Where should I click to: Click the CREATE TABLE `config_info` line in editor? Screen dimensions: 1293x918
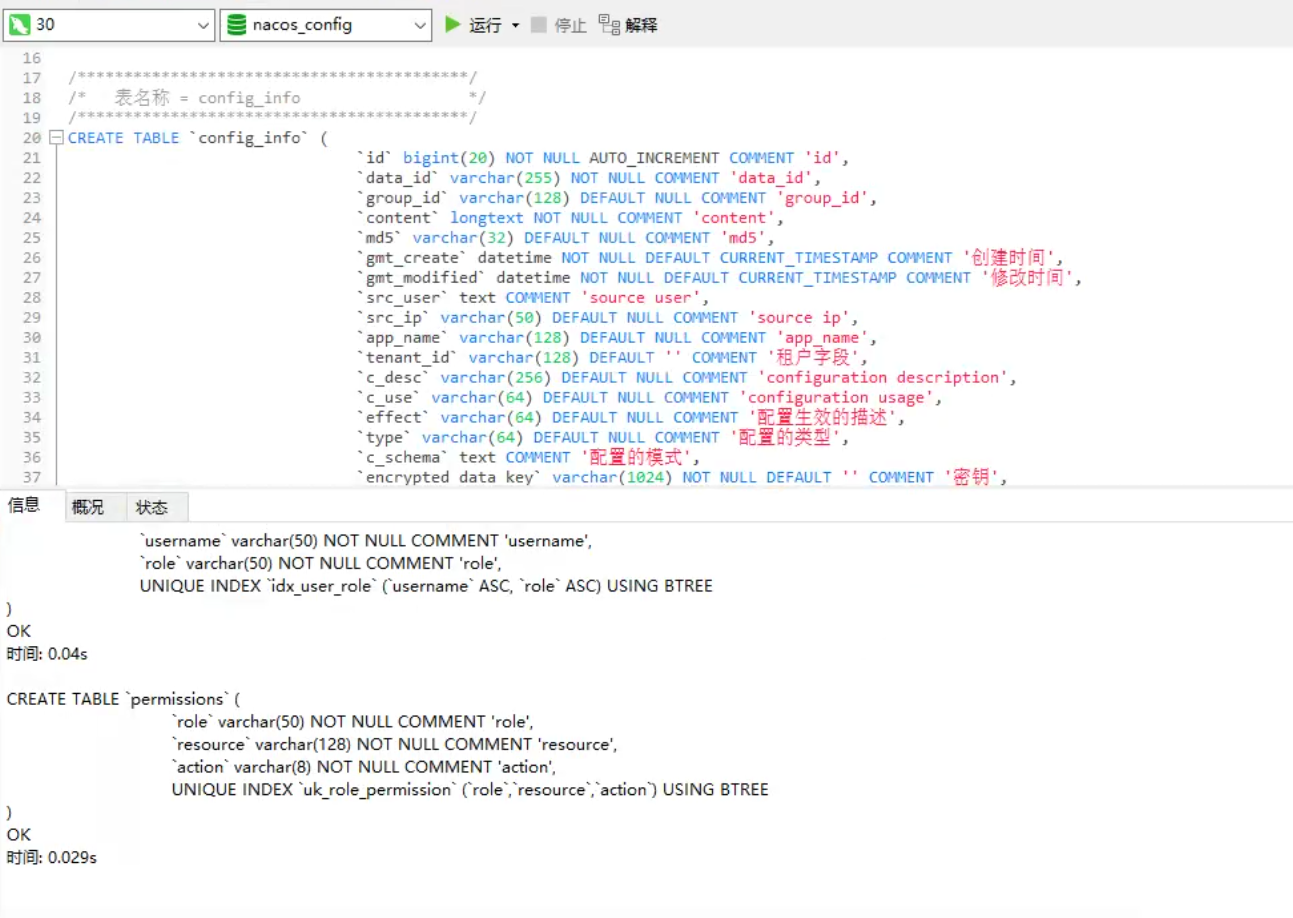(198, 138)
